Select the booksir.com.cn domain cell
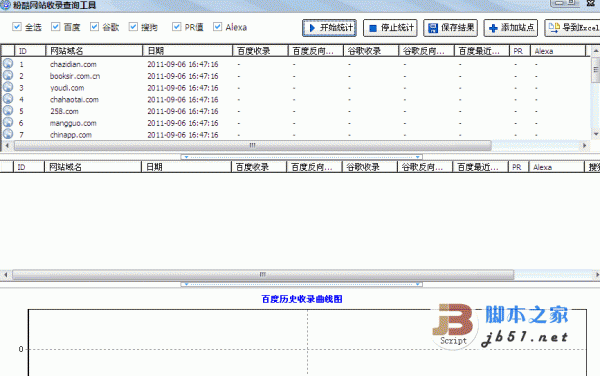 (x=75, y=76)
